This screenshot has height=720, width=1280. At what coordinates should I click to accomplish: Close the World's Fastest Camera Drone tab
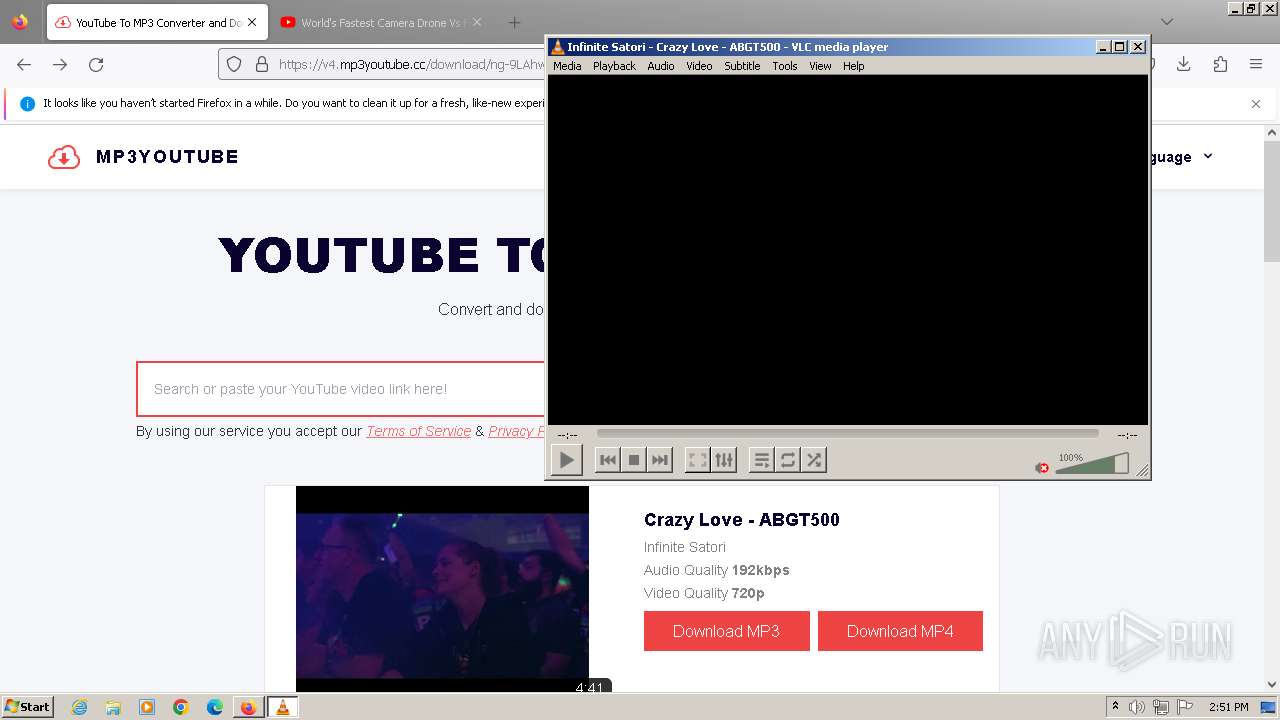pos(477,22)
